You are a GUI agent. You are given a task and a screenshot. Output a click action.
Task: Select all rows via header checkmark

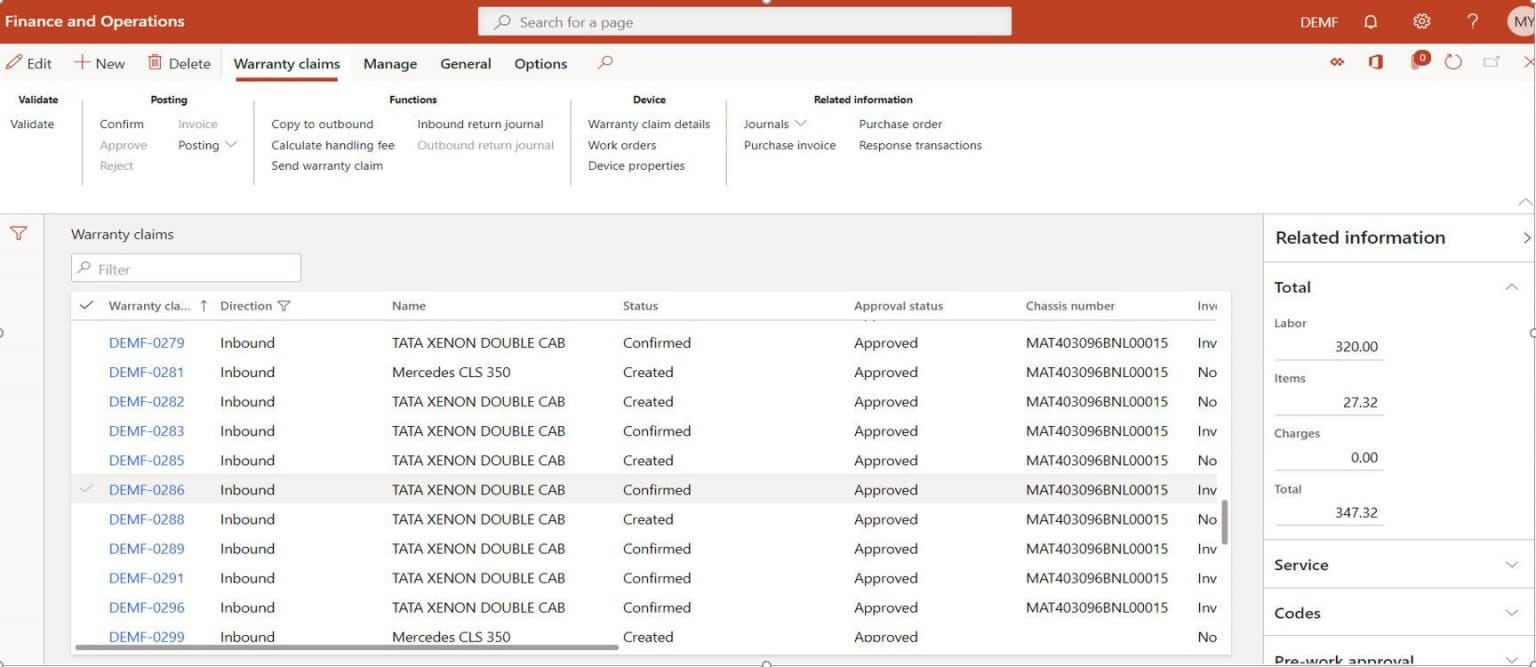coord(87,306)
